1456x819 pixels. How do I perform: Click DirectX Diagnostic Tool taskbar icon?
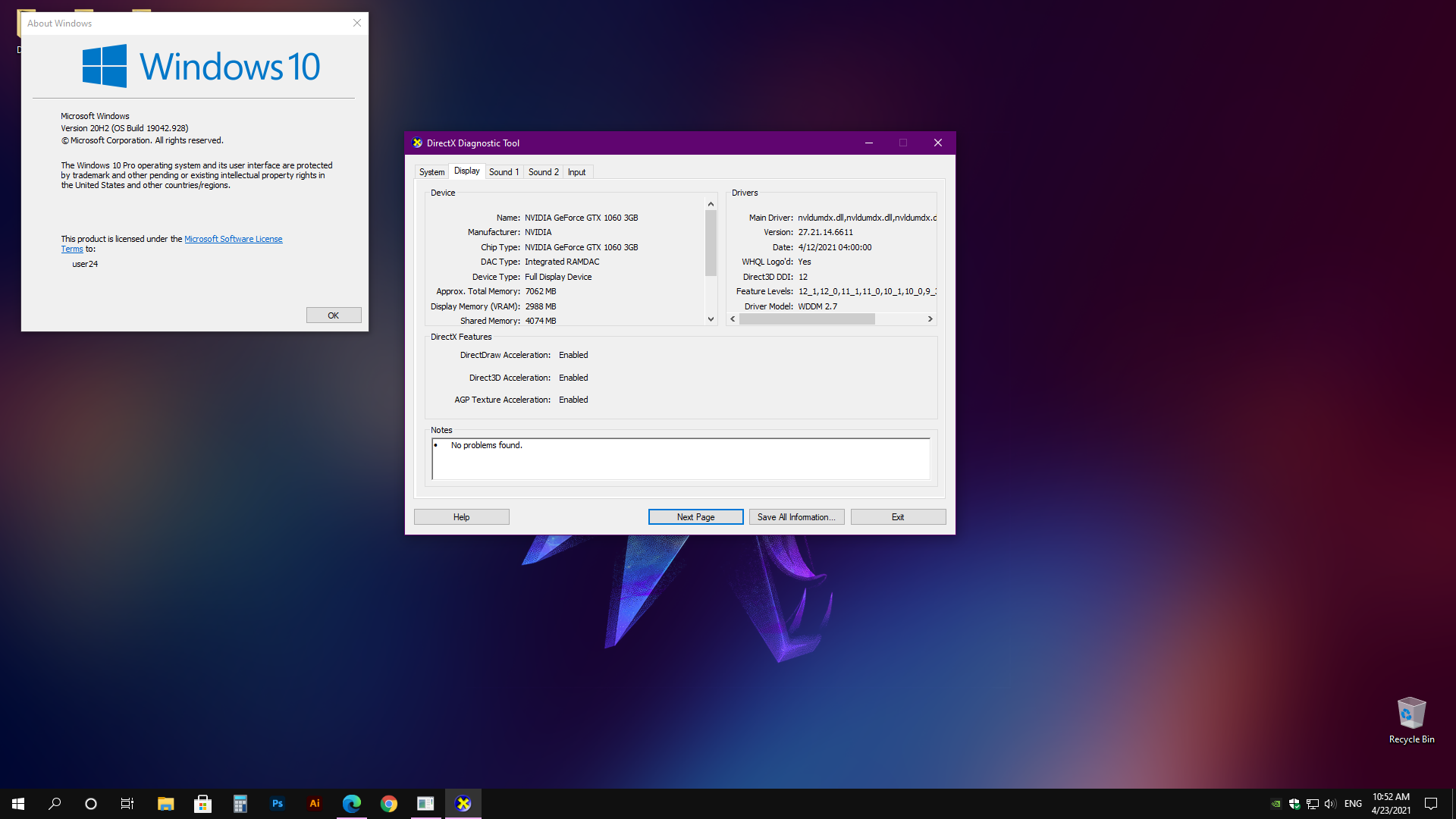[x=463, y=804]
